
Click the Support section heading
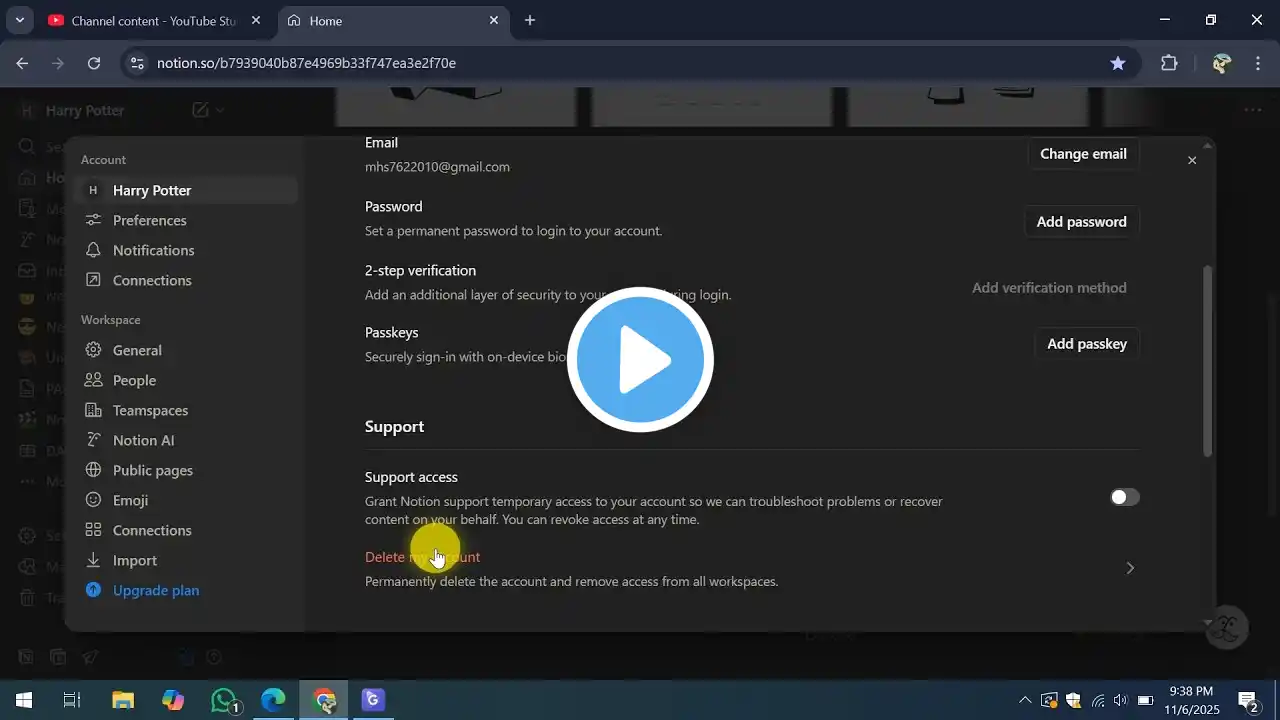394,427
